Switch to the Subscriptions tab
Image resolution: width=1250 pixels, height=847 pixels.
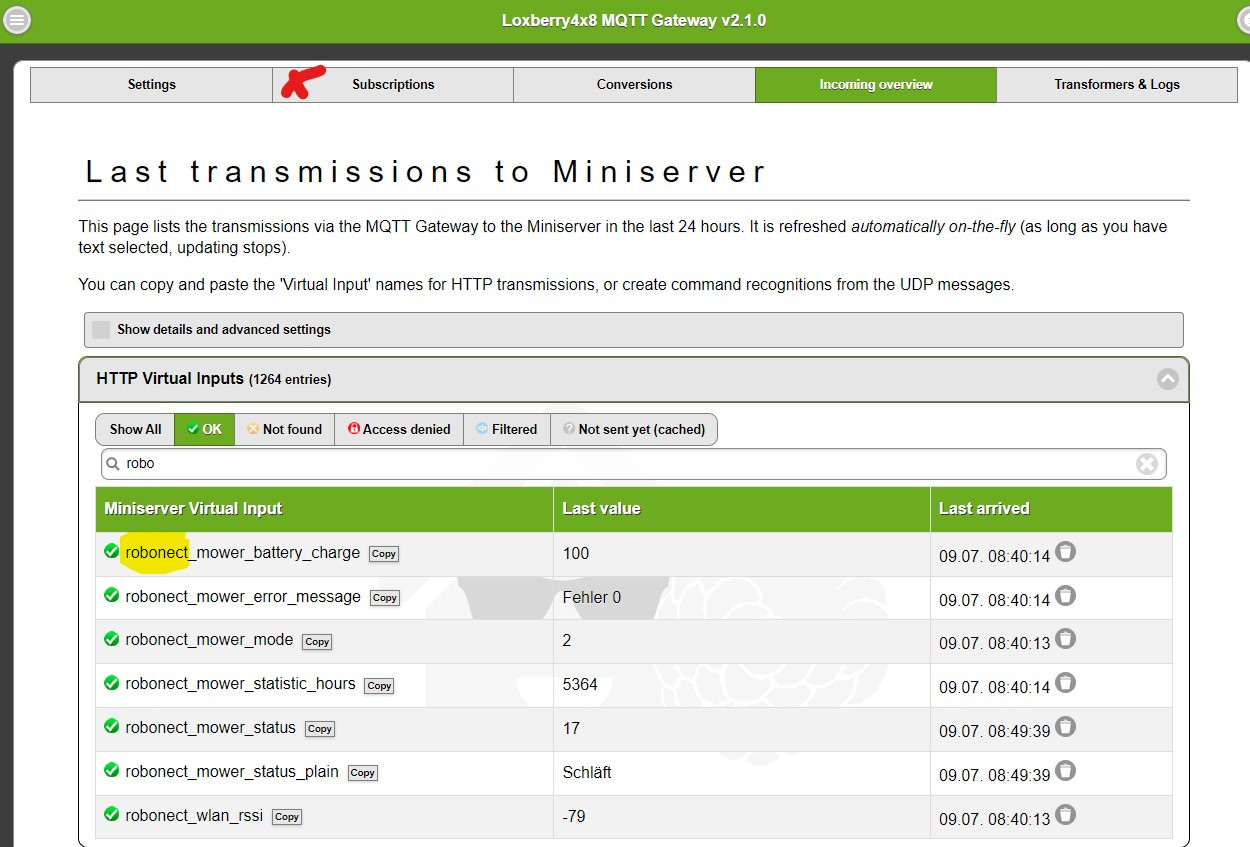click(393, 84)
